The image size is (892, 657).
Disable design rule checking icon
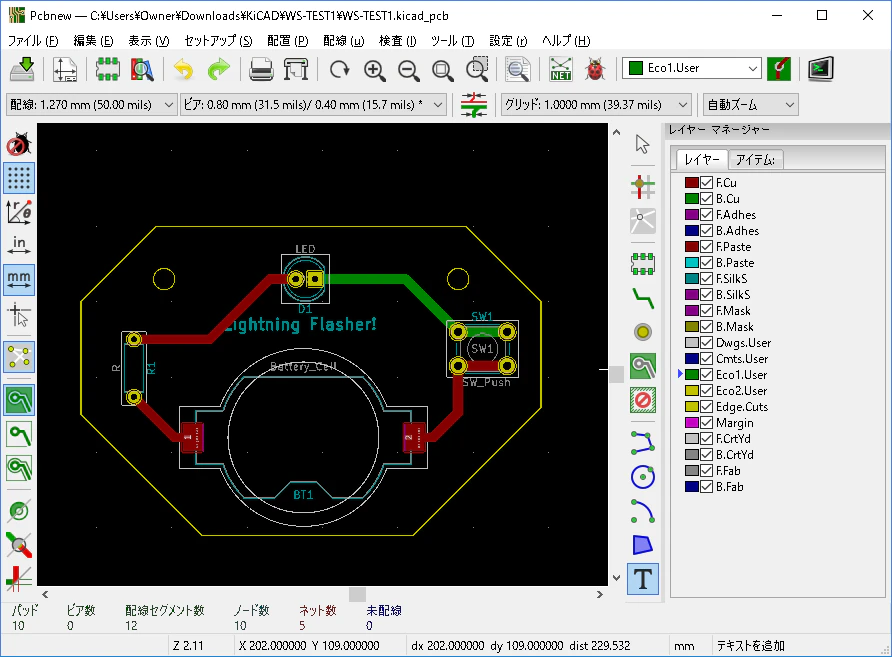click(19, 144)
